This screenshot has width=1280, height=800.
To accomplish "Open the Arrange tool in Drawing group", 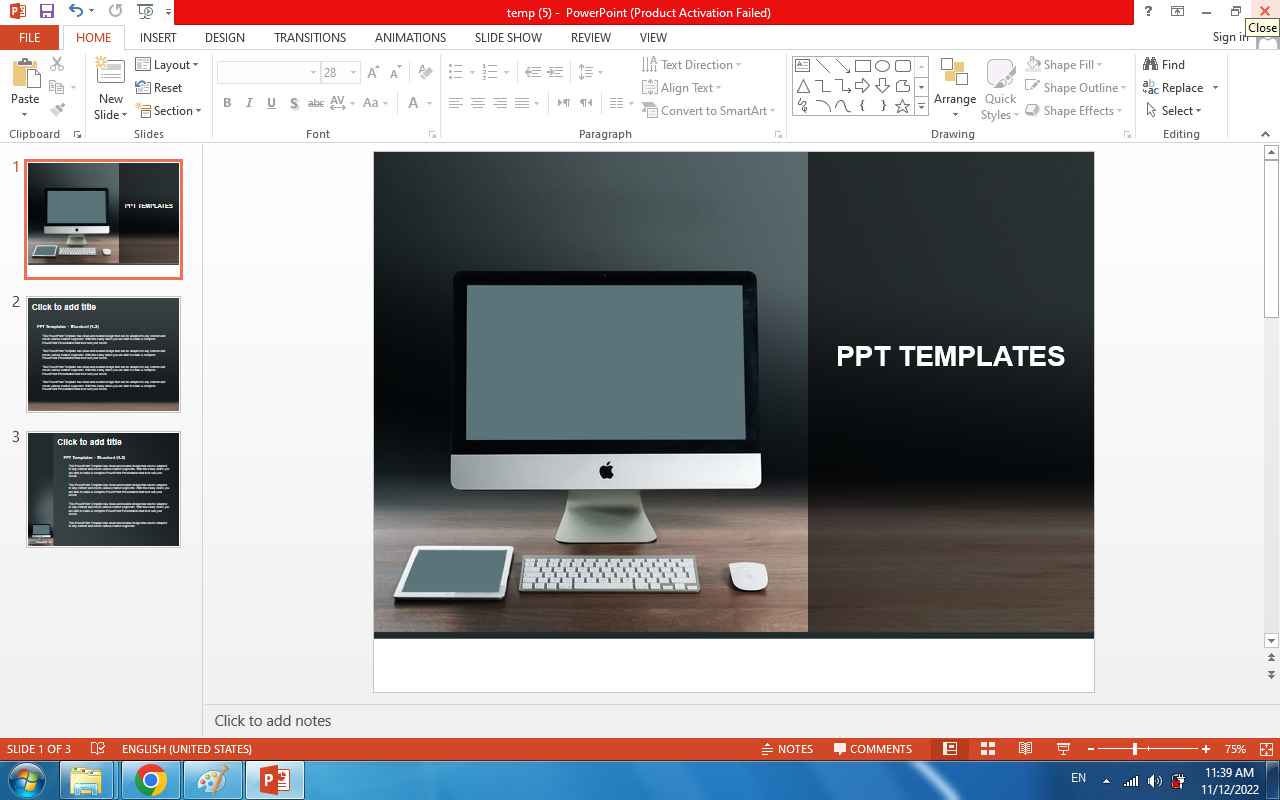I will click(x=954, y=85).
